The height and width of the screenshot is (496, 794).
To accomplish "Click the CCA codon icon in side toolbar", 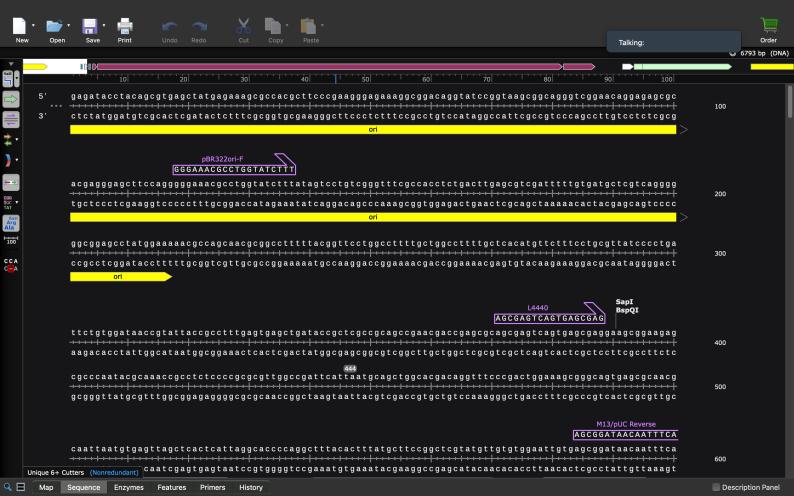I will (x=11, y=265).
